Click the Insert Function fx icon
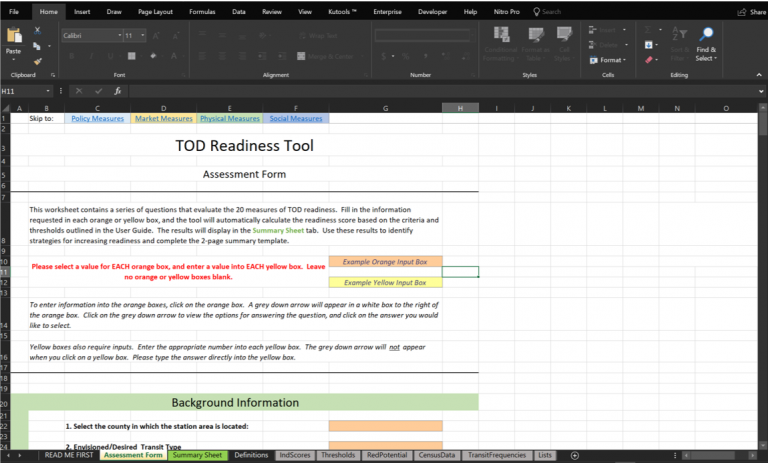 click(x=116, y=91)
